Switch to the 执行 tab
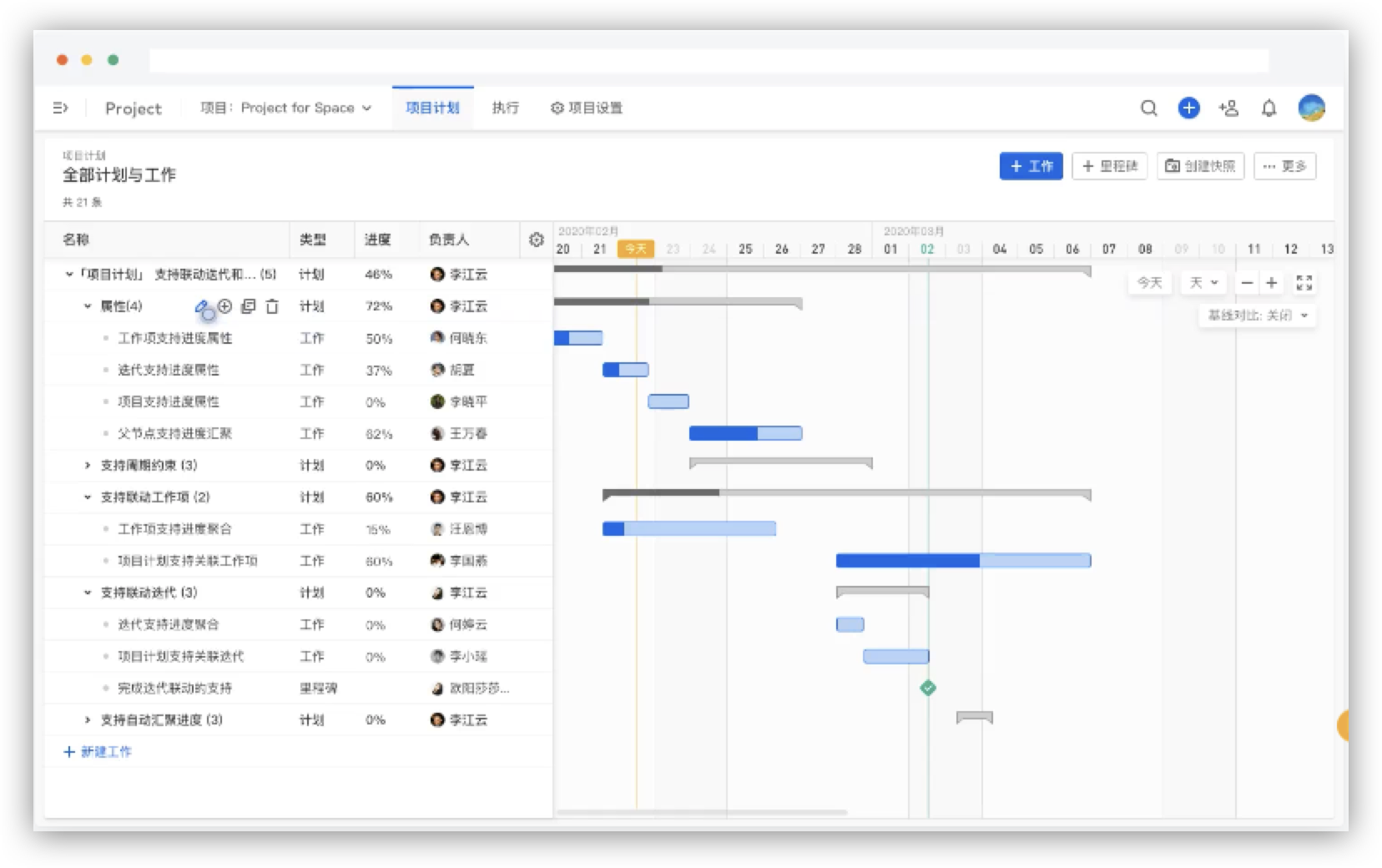Image resolution: width=1382 pixels, height=868 pixels. point(505,108)
